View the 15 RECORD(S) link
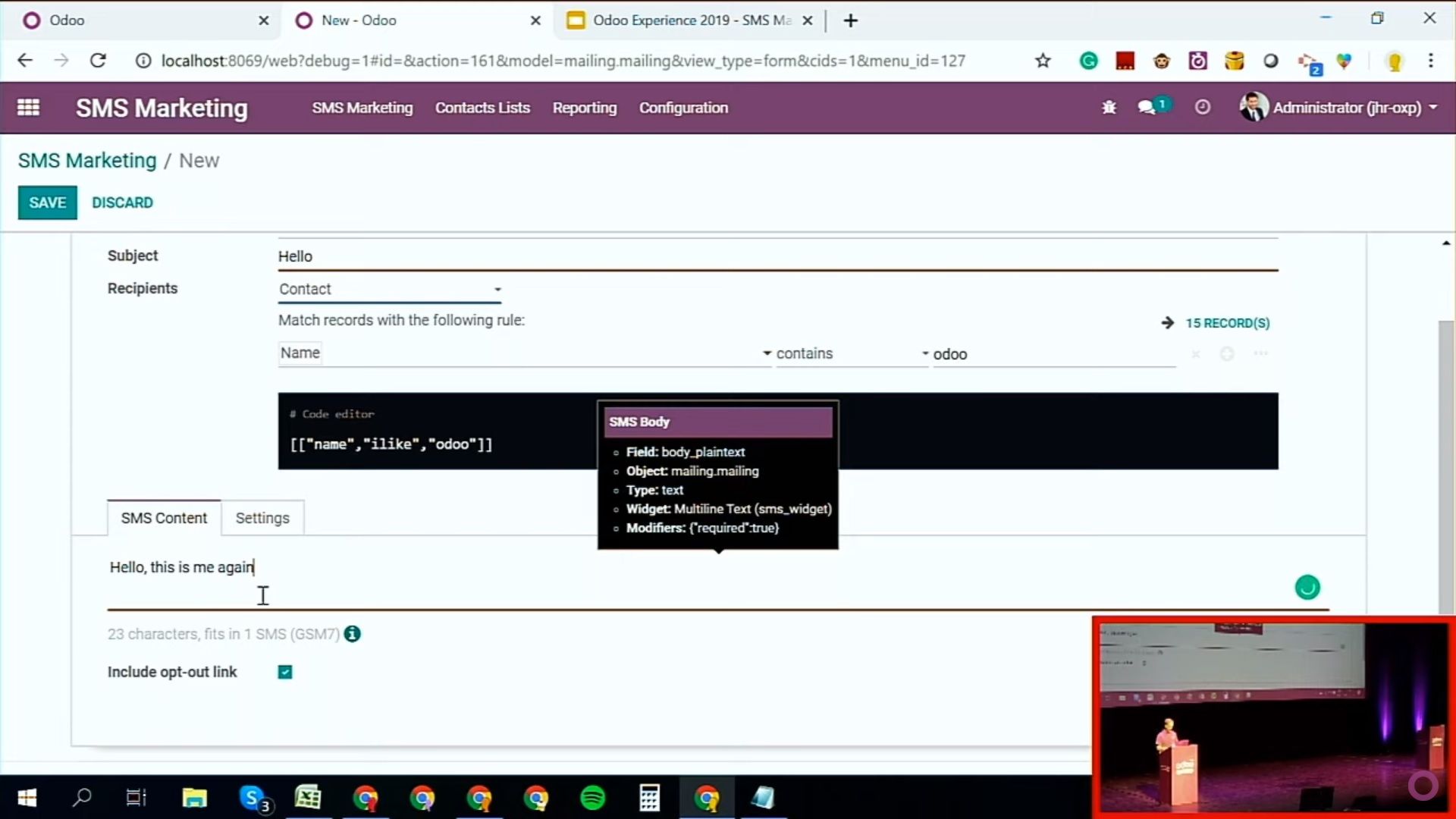Screen dimensions: 1456x819 point(1228,323)
